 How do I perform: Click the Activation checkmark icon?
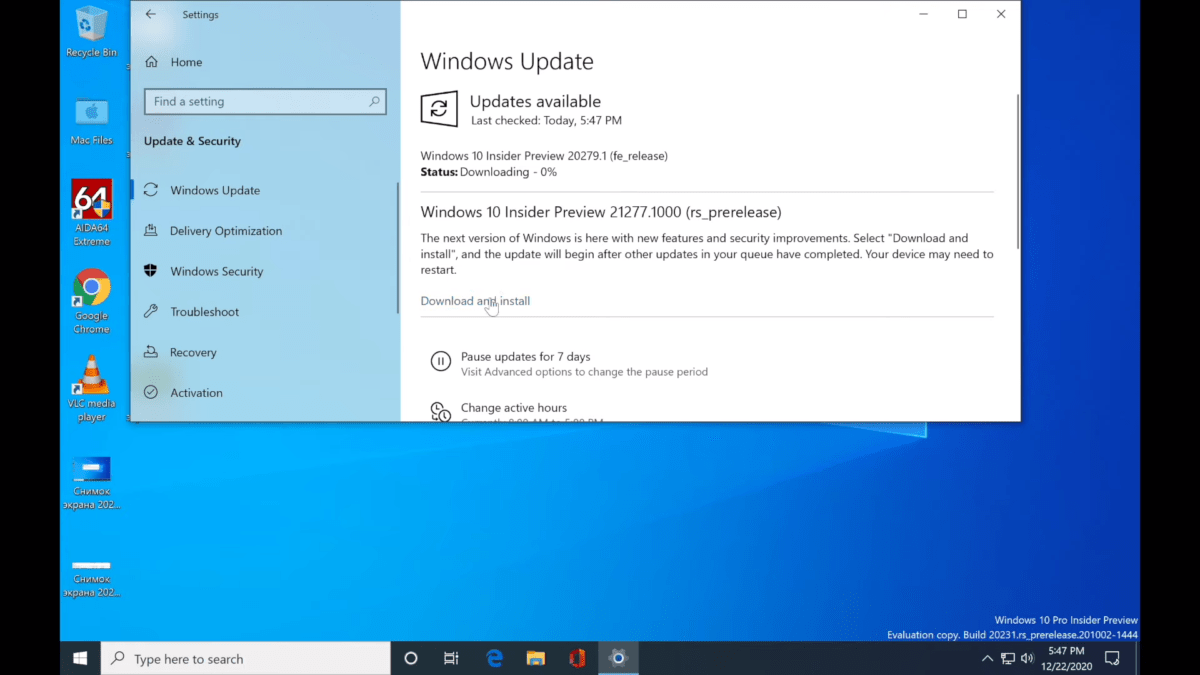[151, 393]
